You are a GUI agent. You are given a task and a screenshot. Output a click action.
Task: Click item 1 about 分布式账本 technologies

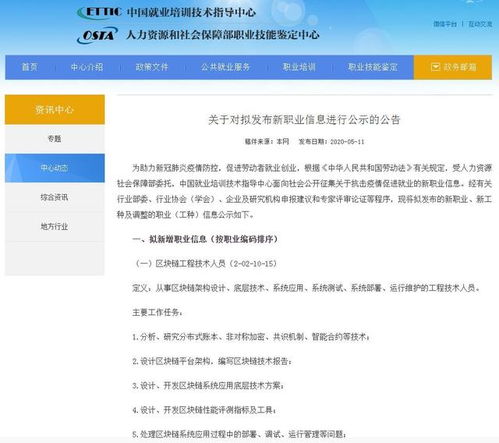coord(251,337)
